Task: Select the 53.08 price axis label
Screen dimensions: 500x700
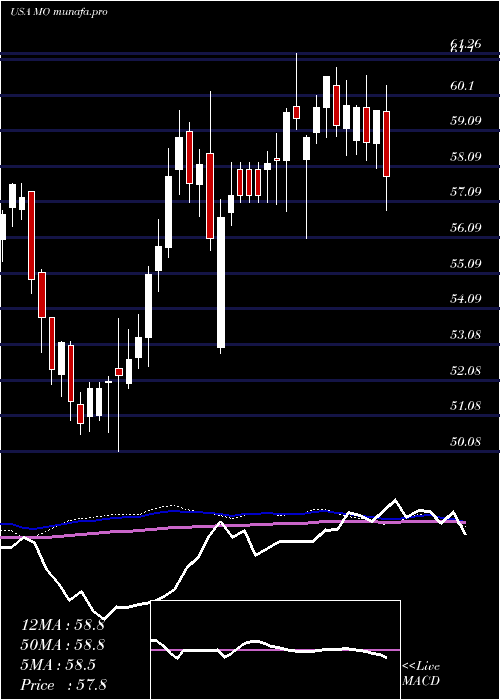Action: tap(465, 334)
